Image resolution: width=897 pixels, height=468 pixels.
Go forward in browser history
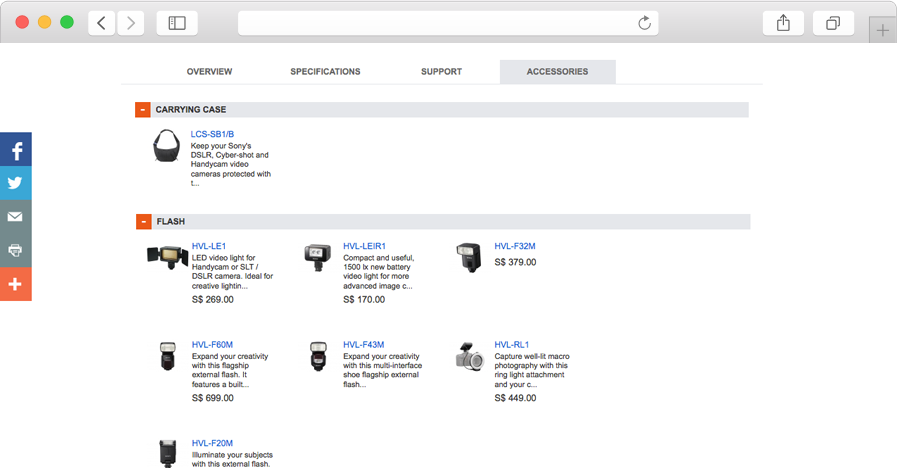point(130,23)
